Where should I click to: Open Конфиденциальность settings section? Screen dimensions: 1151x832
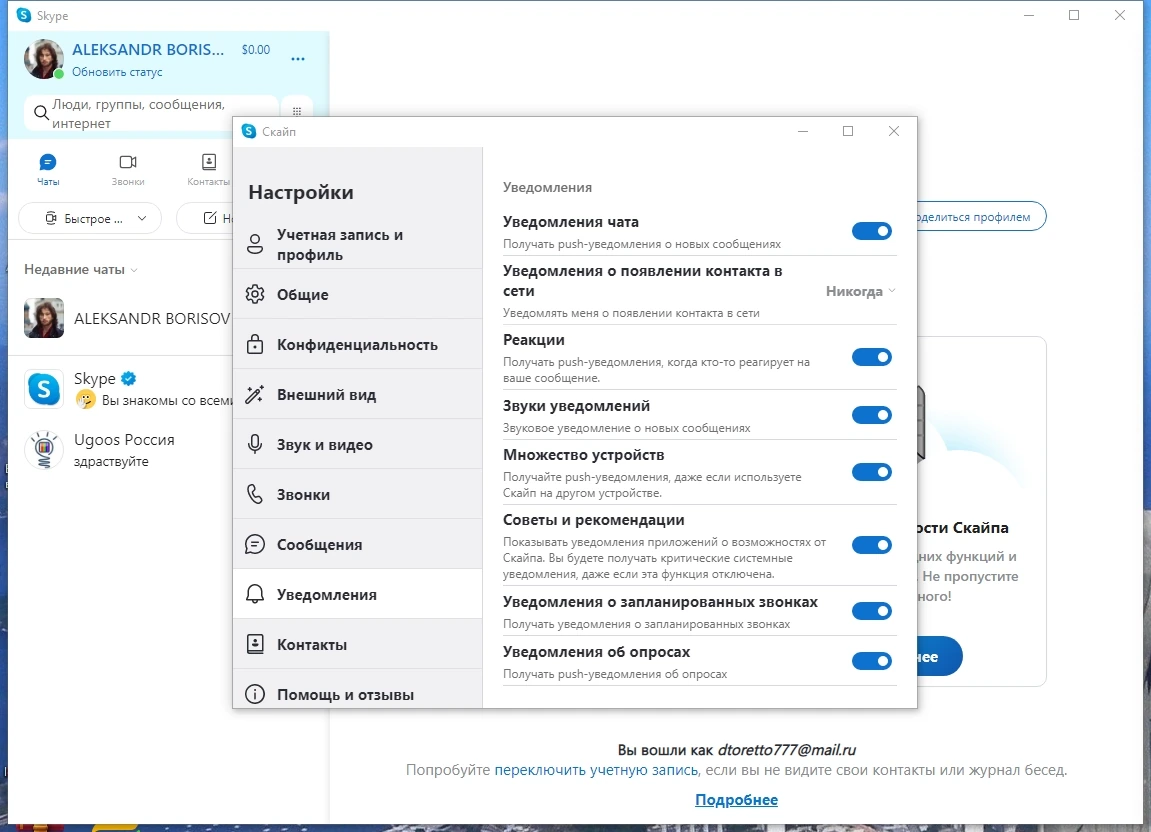tap(357, 344)
